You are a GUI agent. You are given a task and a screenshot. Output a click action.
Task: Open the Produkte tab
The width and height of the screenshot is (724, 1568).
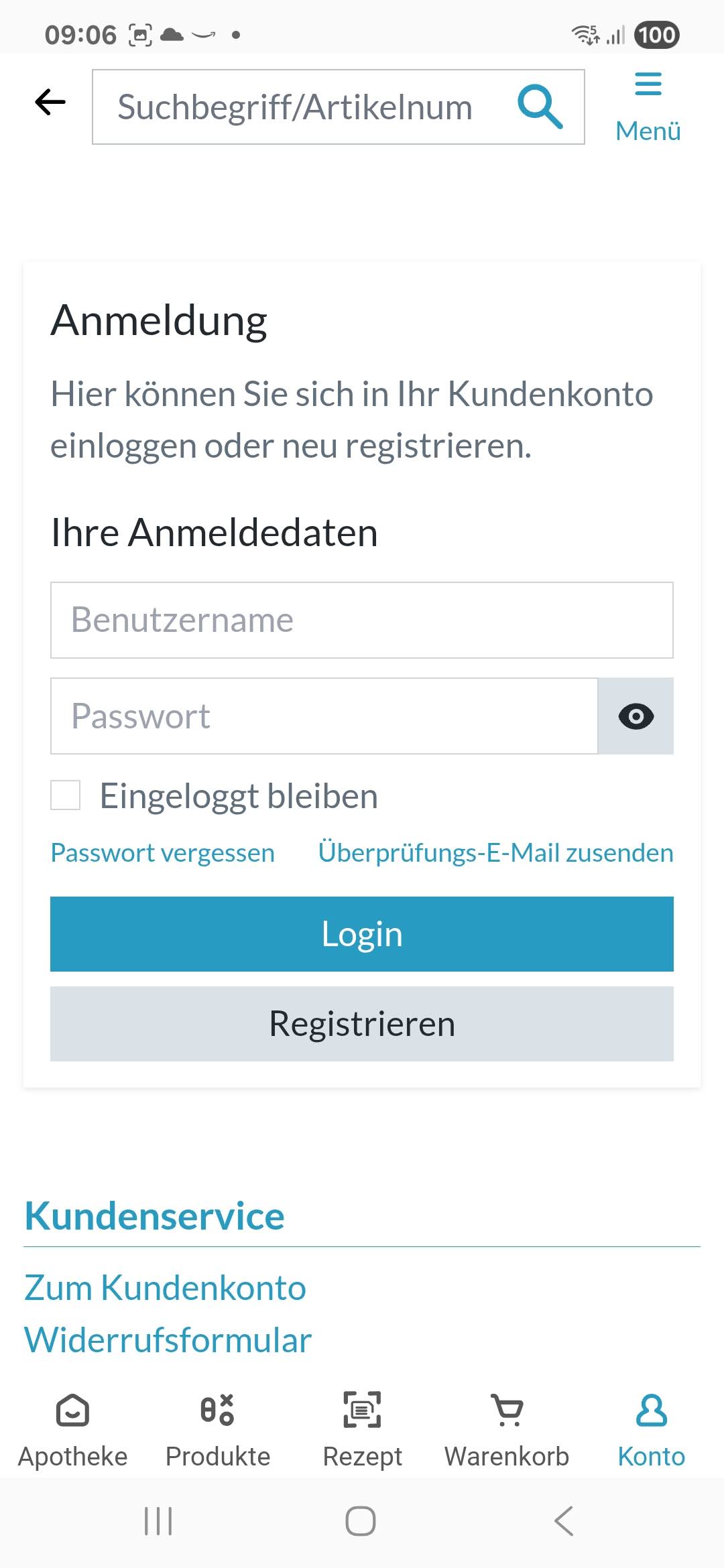[217, 1429]
